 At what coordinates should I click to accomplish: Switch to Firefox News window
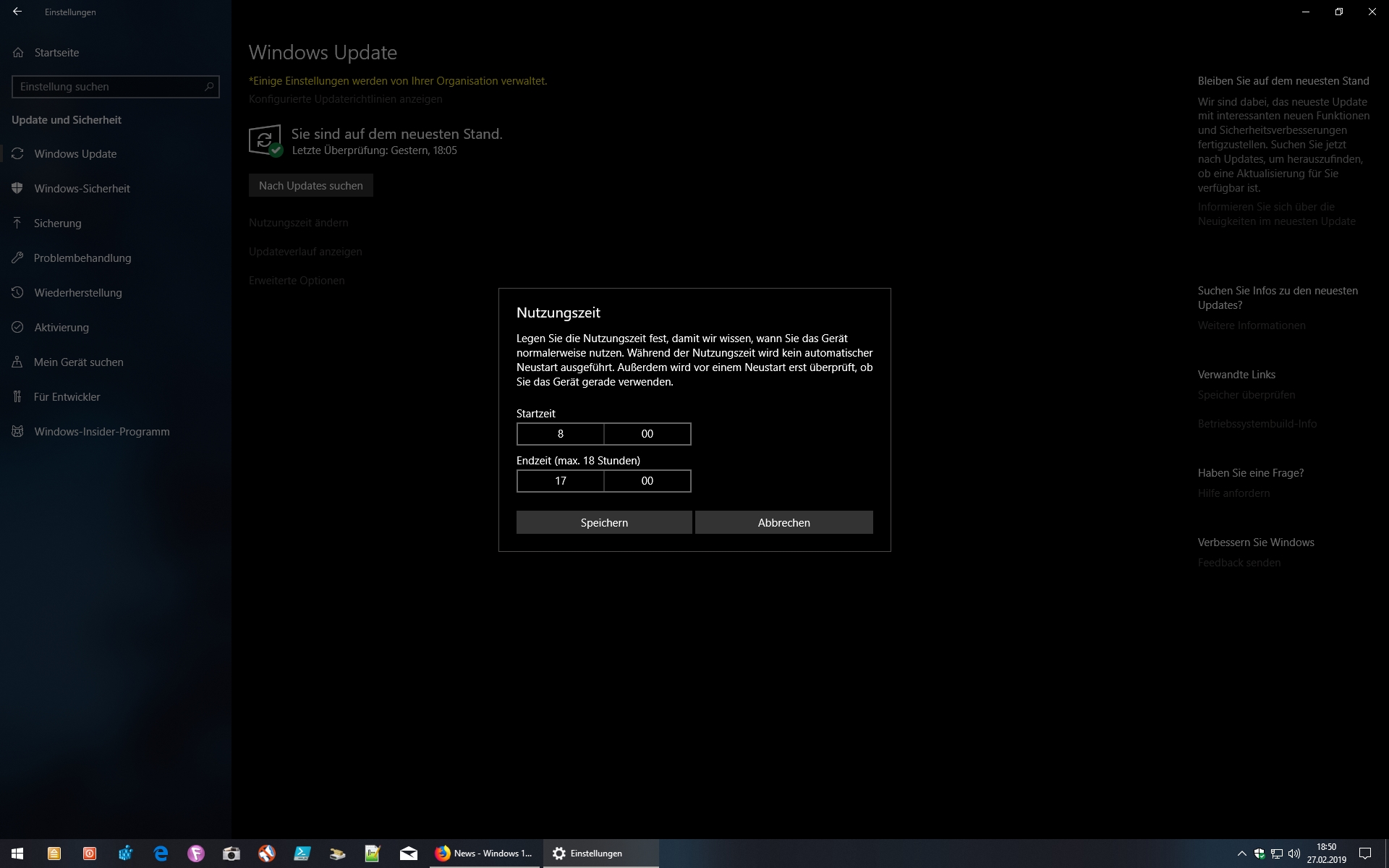click(x=485, y=854)
